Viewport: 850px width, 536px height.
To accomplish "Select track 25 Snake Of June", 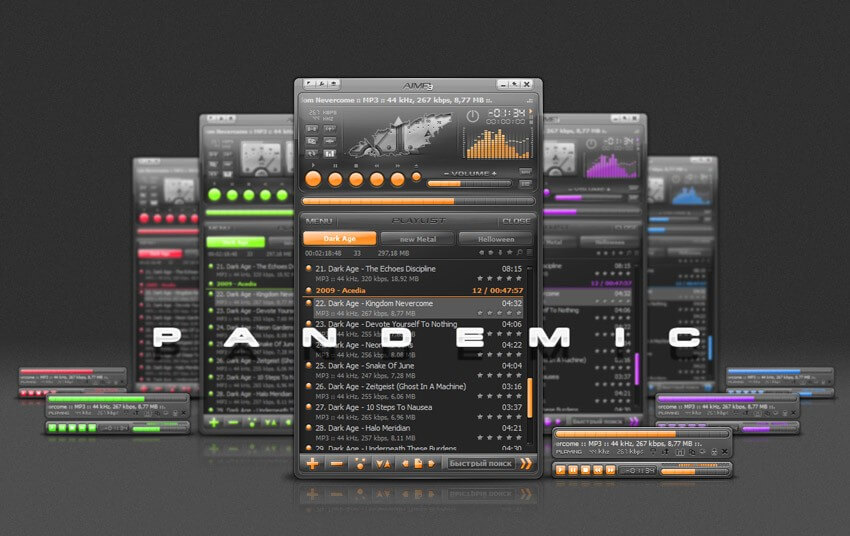I will tap(414, 370).
